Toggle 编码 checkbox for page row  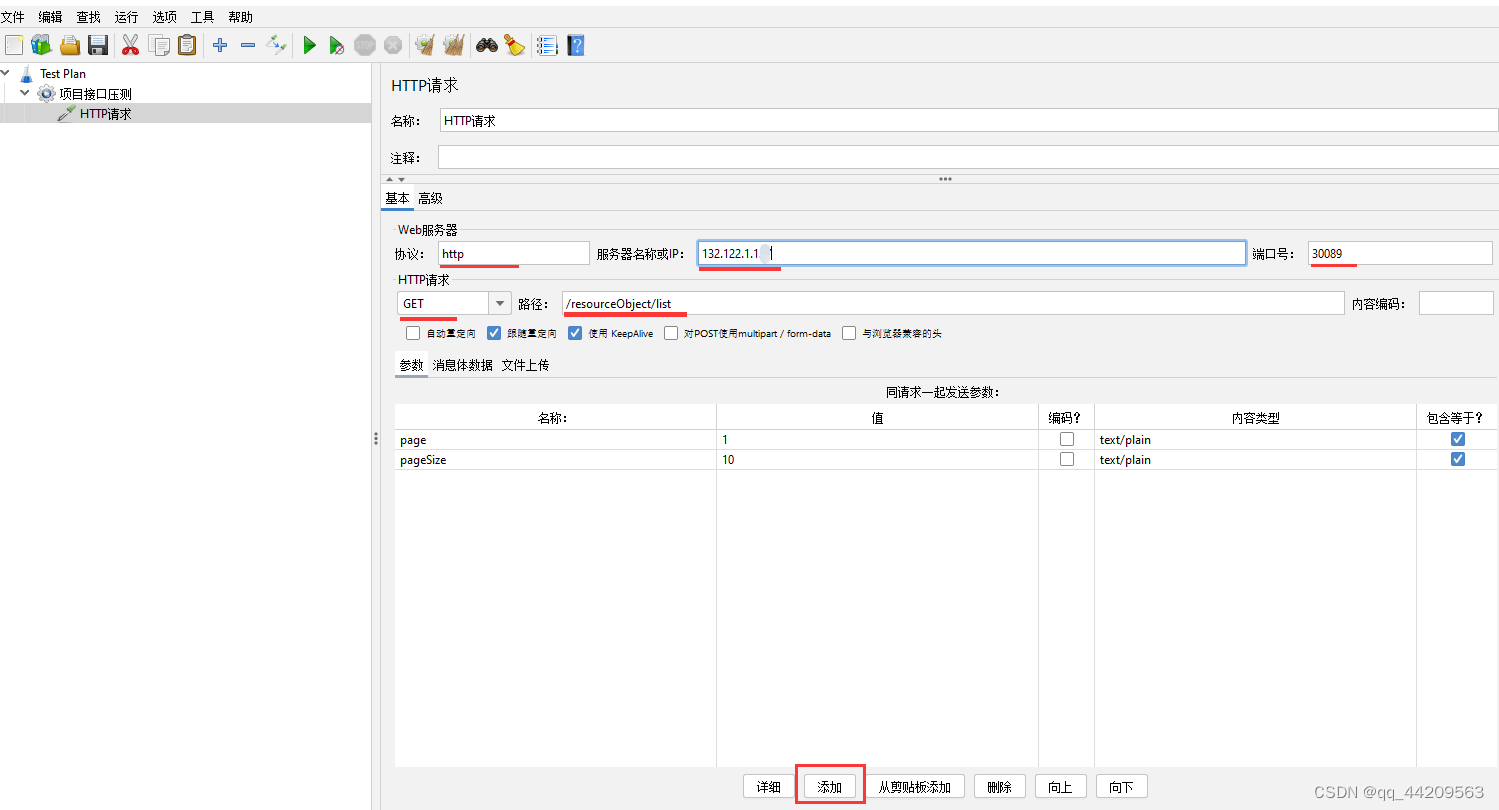click(x=1067, y=439)
